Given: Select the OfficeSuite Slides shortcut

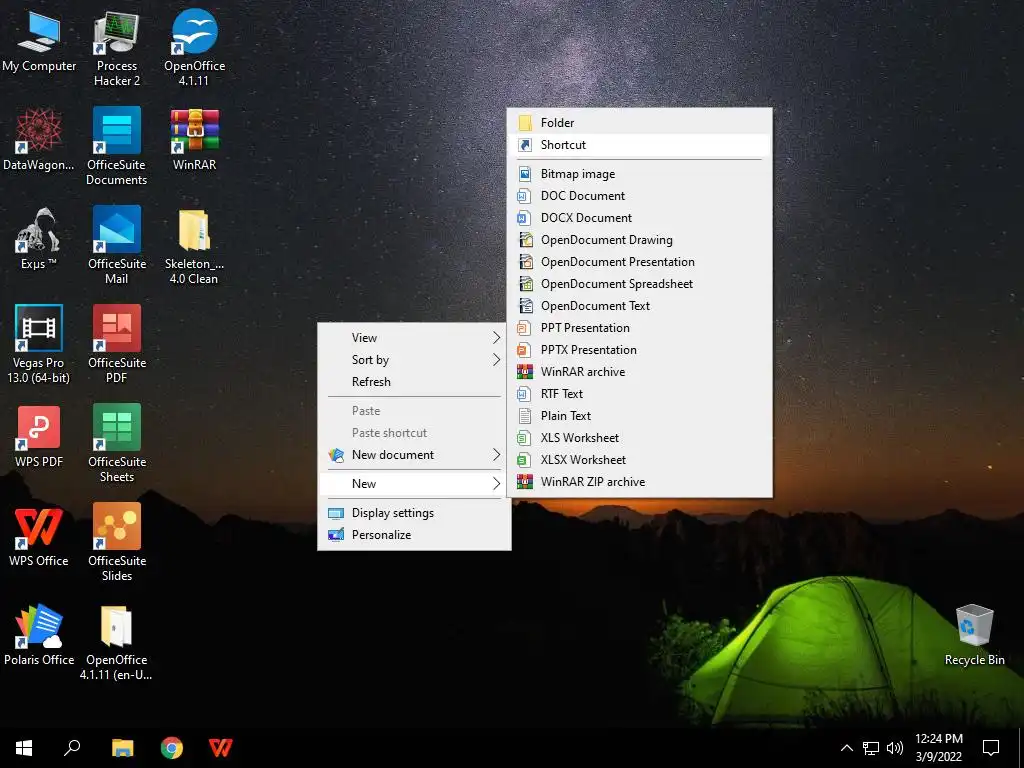Looking at the screenshot, I should 116,542.
